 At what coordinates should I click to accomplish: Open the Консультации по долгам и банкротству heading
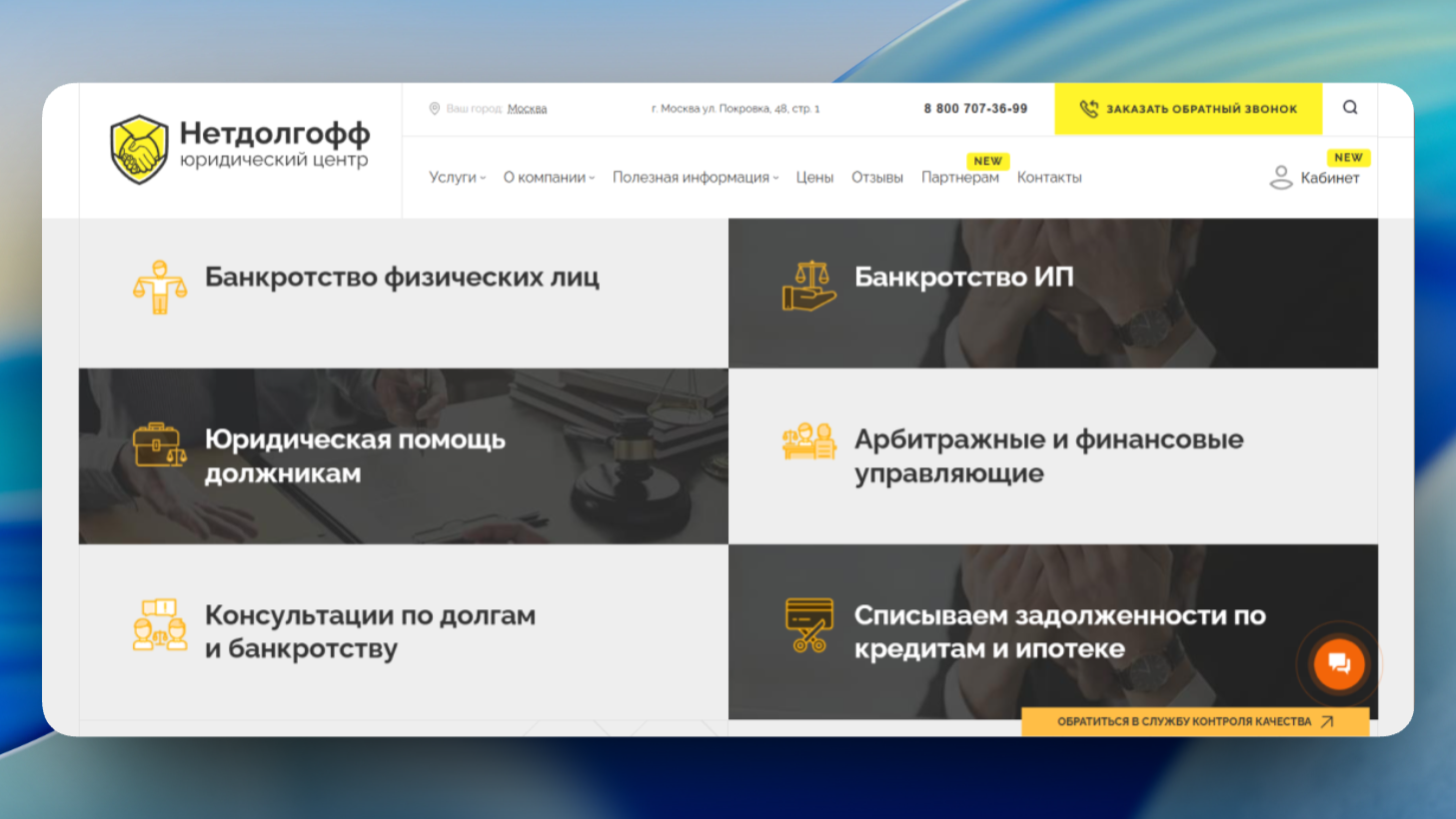(x=370, y=632)
